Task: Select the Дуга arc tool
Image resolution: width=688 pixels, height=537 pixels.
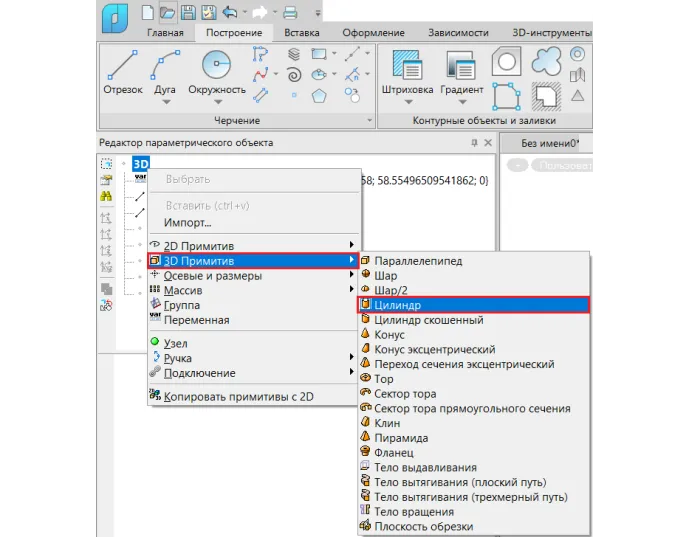Action: pyautogui.click(x=165, y=70)
